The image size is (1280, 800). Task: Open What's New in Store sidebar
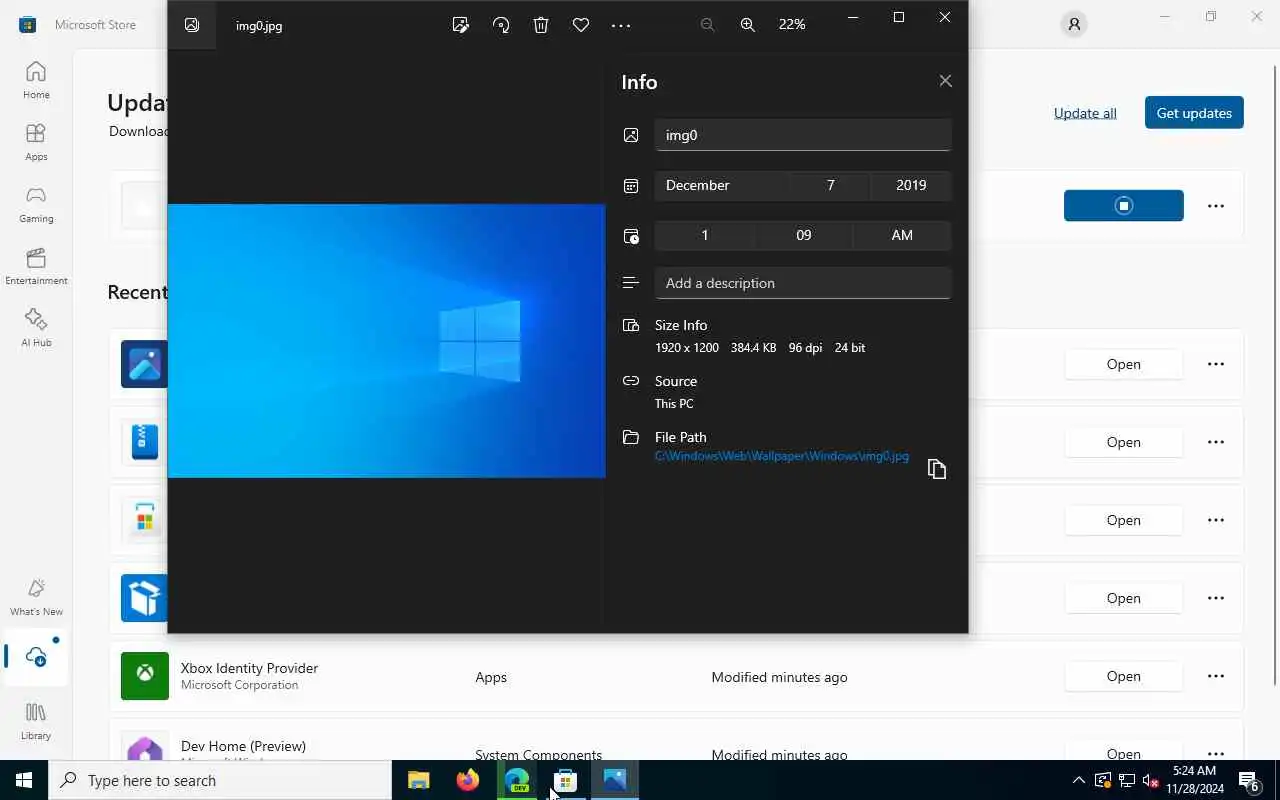(36, 597)
